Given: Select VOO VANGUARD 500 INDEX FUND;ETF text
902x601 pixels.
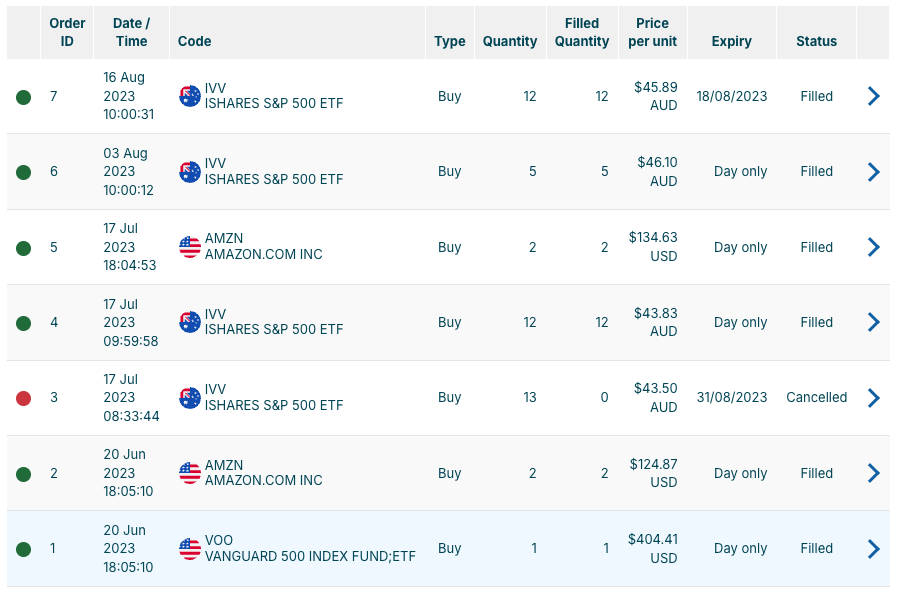Looking at the screenshot, I should pos(310,549).
